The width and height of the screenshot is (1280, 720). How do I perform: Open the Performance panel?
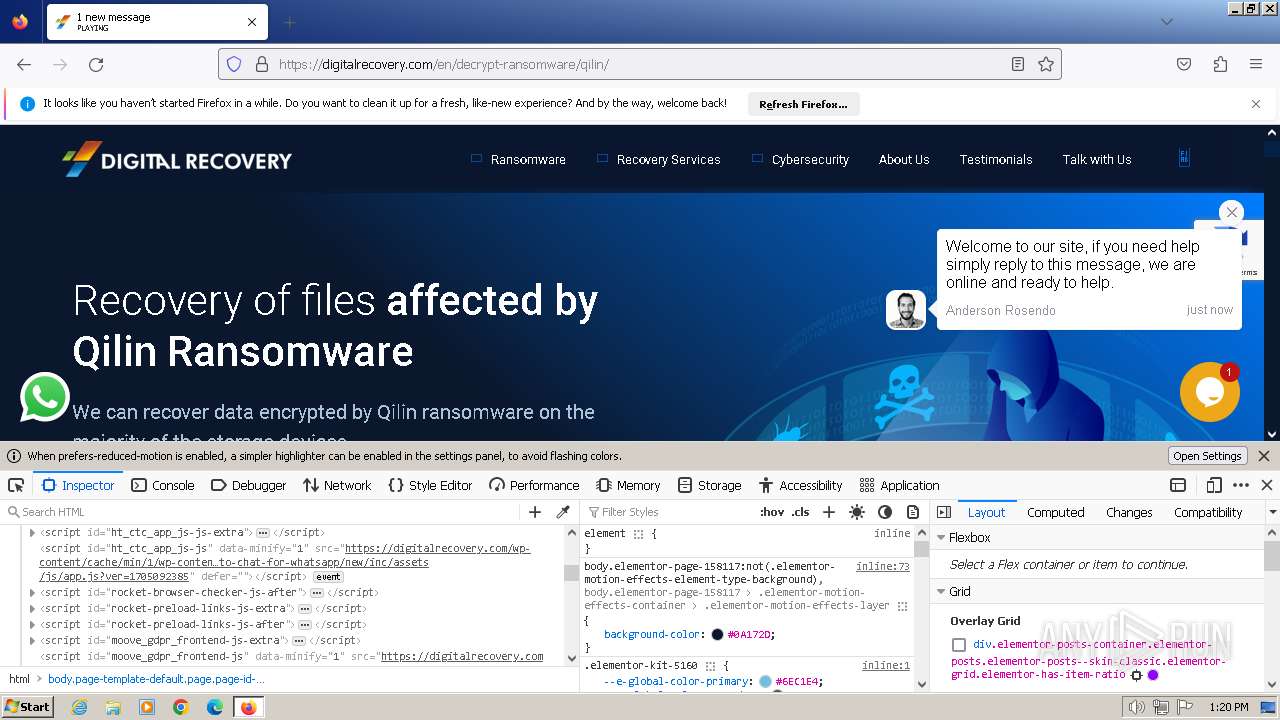(x=534, y=485)
